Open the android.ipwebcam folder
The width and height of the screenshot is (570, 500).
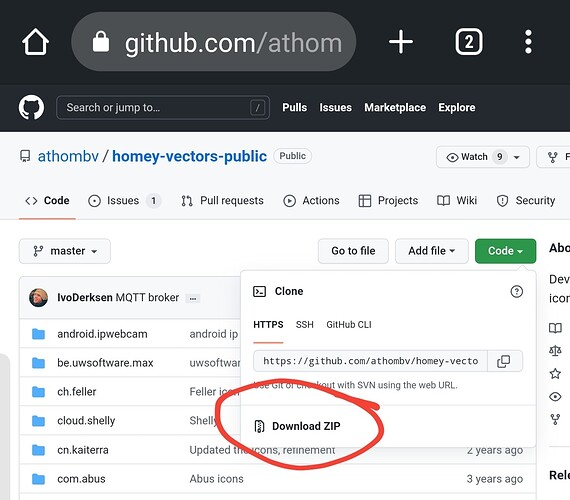(102, 334)
